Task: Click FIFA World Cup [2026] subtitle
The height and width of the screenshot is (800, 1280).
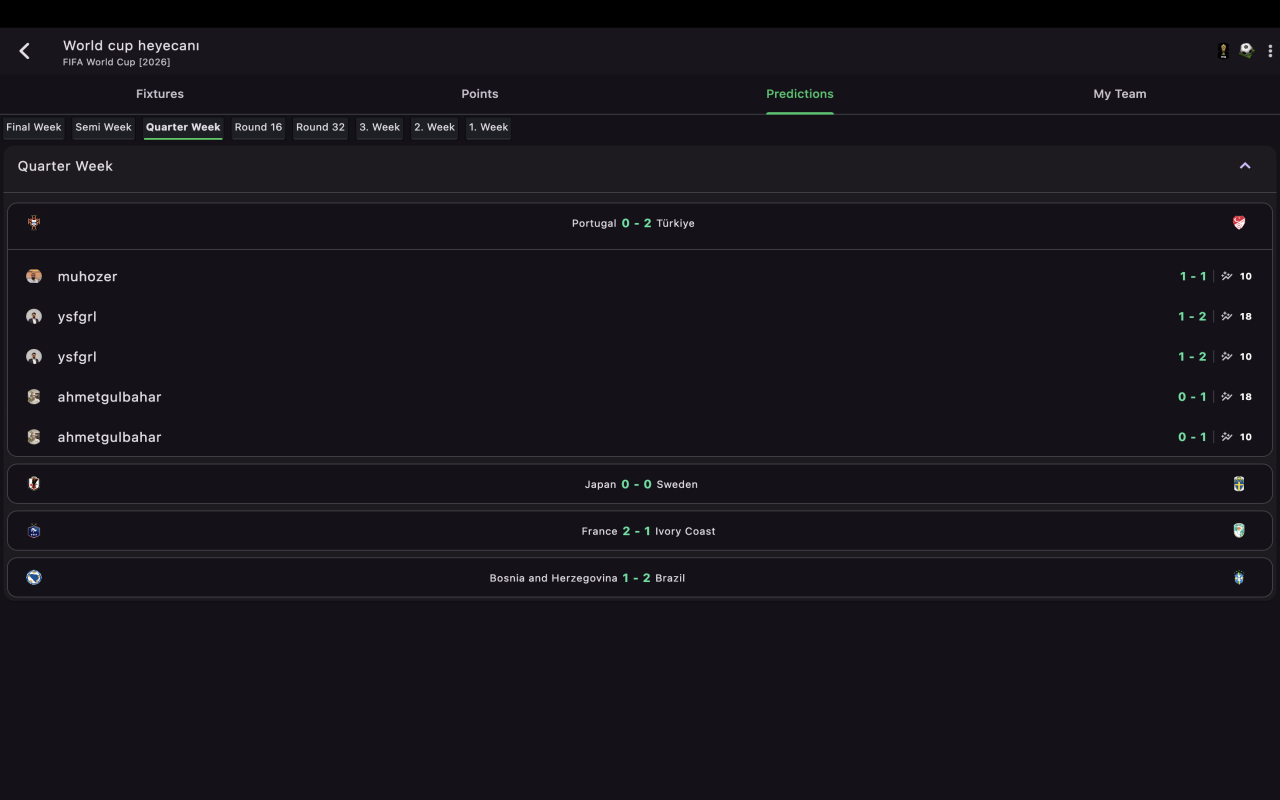Action: pos(117,62)
